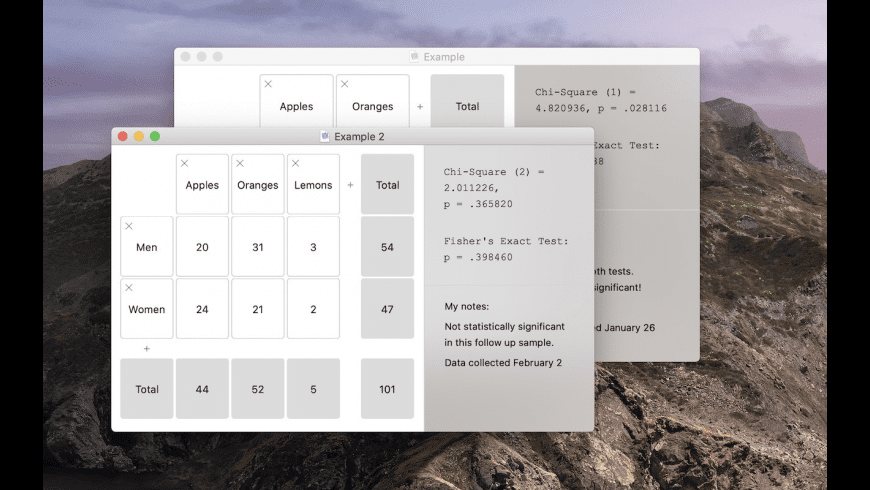Delete the Women row via its X
This screenshot has width=870, height=490.
129,287
